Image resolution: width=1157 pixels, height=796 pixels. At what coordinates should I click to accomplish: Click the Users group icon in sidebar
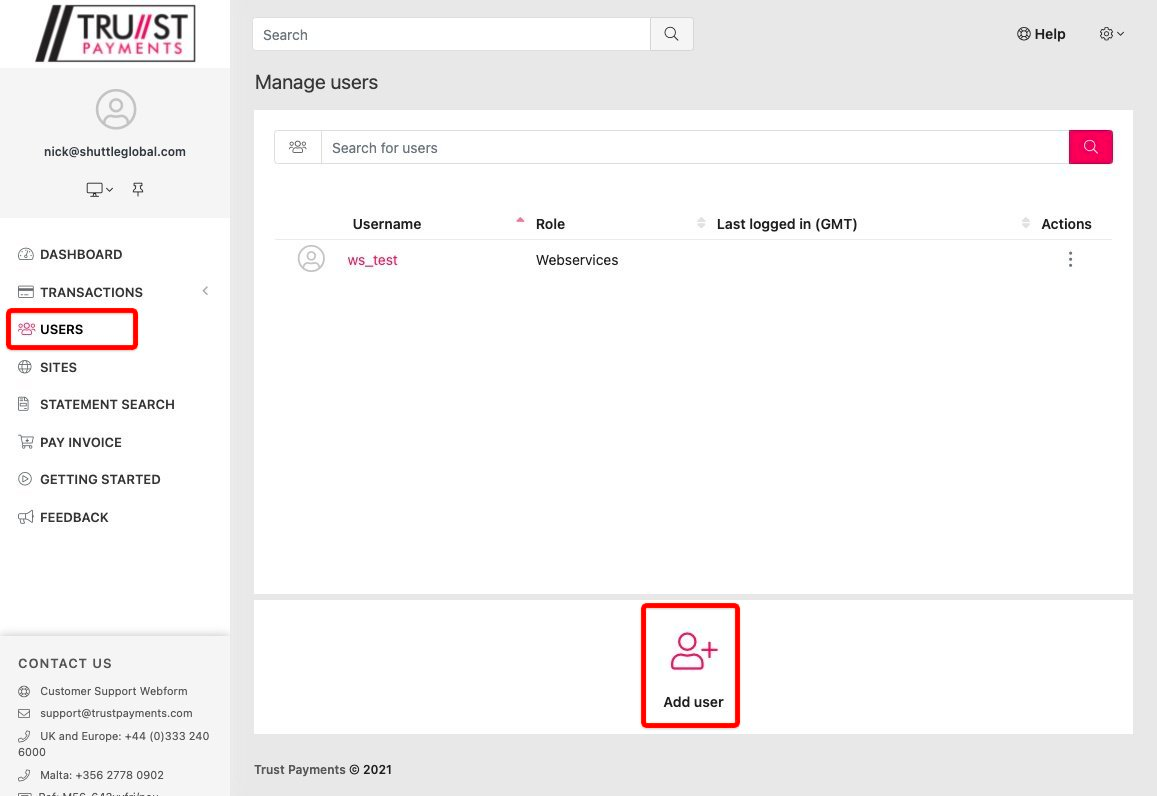tap(27, 329)
